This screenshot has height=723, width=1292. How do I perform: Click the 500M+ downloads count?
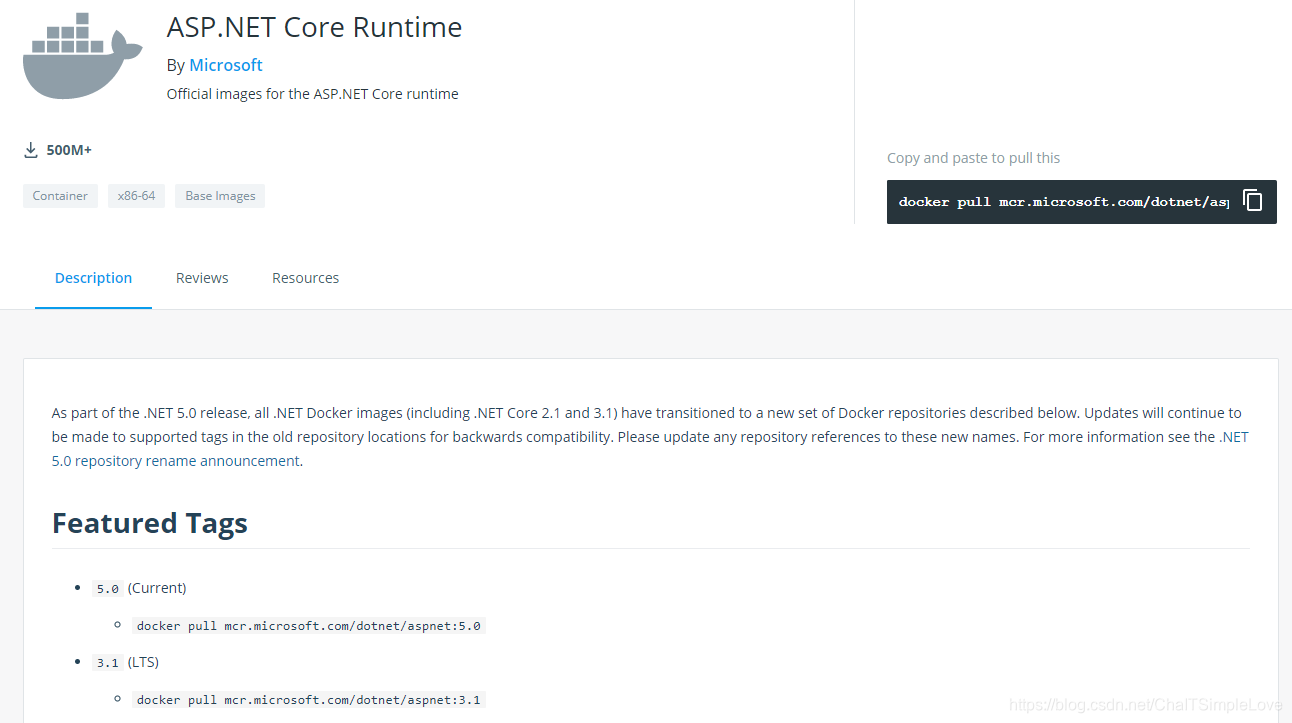click(x=69, y=150)
